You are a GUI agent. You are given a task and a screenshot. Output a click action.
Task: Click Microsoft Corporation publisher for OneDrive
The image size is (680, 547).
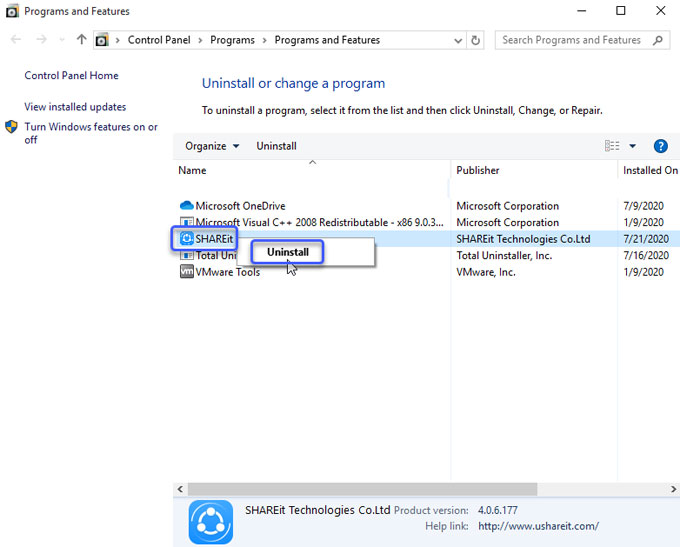pyautogui.click(x=507, y=206)
